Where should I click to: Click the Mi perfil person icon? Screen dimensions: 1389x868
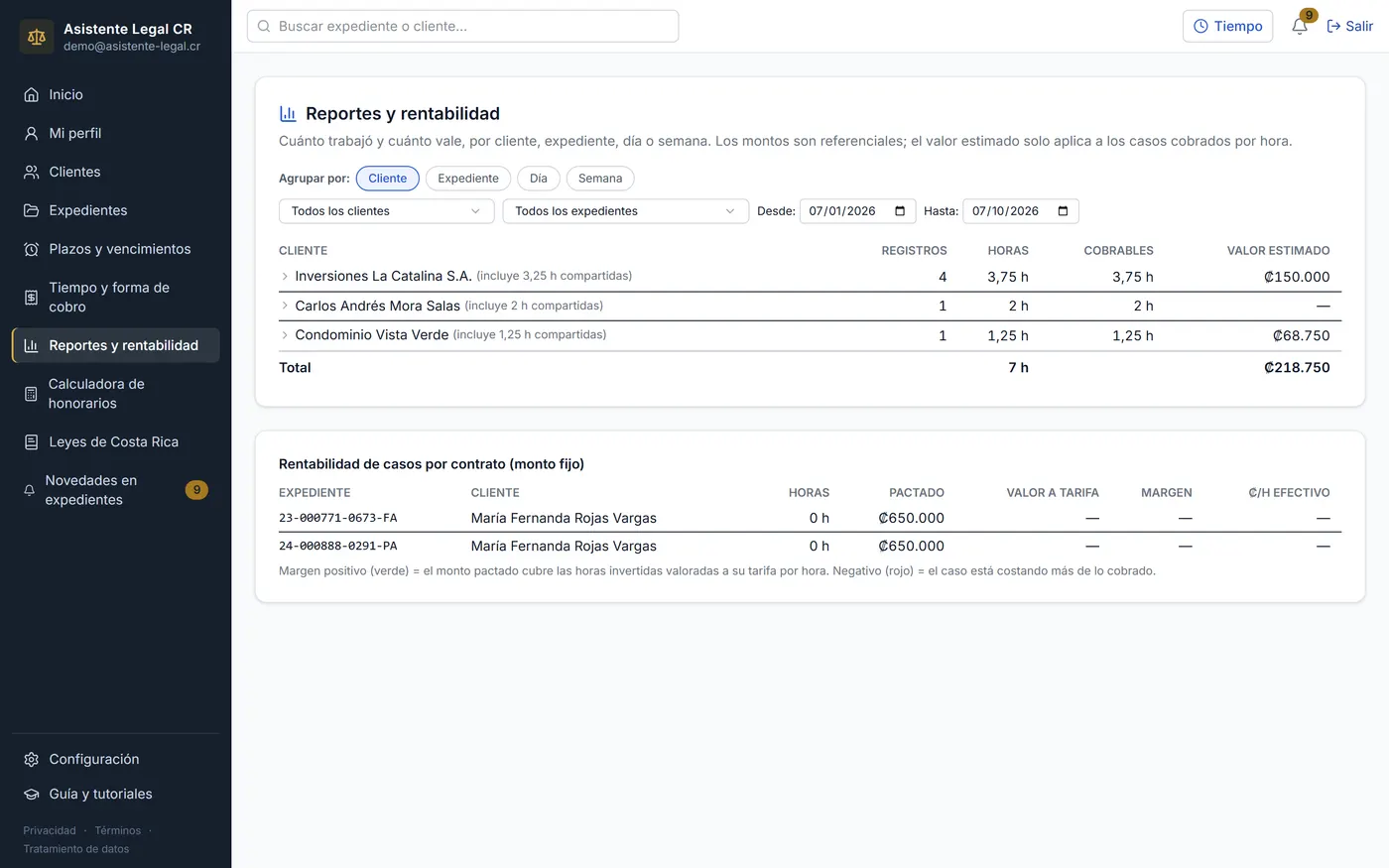point(31,134)
